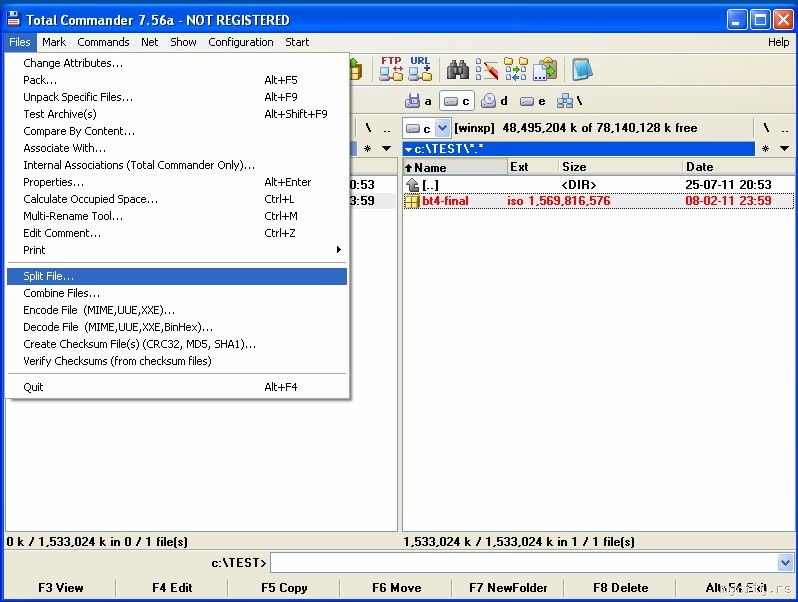Expand the Print submenu arrow
This screenshot has height=602, width=798.
pos(339,250)
